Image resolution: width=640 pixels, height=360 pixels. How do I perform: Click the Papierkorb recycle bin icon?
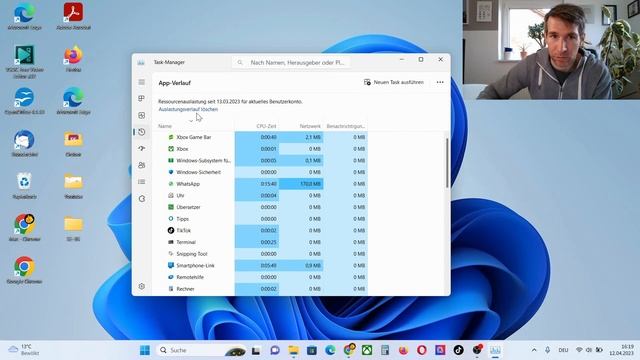click(x=24, y=186)
